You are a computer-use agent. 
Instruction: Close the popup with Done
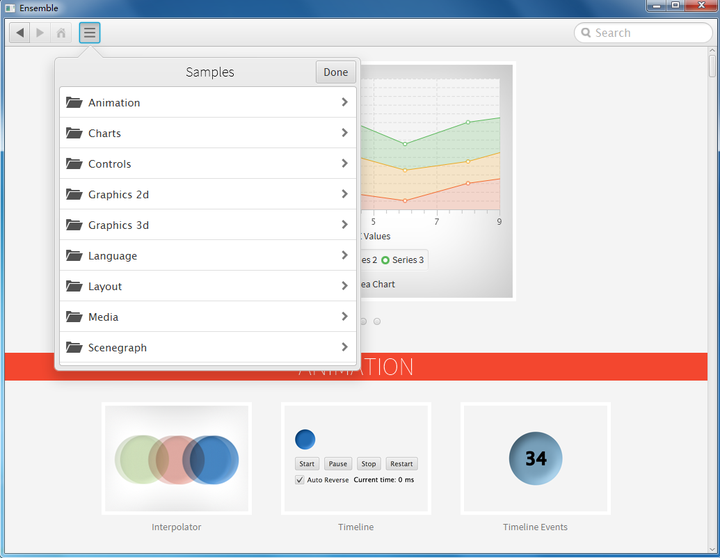coord(336,72)
